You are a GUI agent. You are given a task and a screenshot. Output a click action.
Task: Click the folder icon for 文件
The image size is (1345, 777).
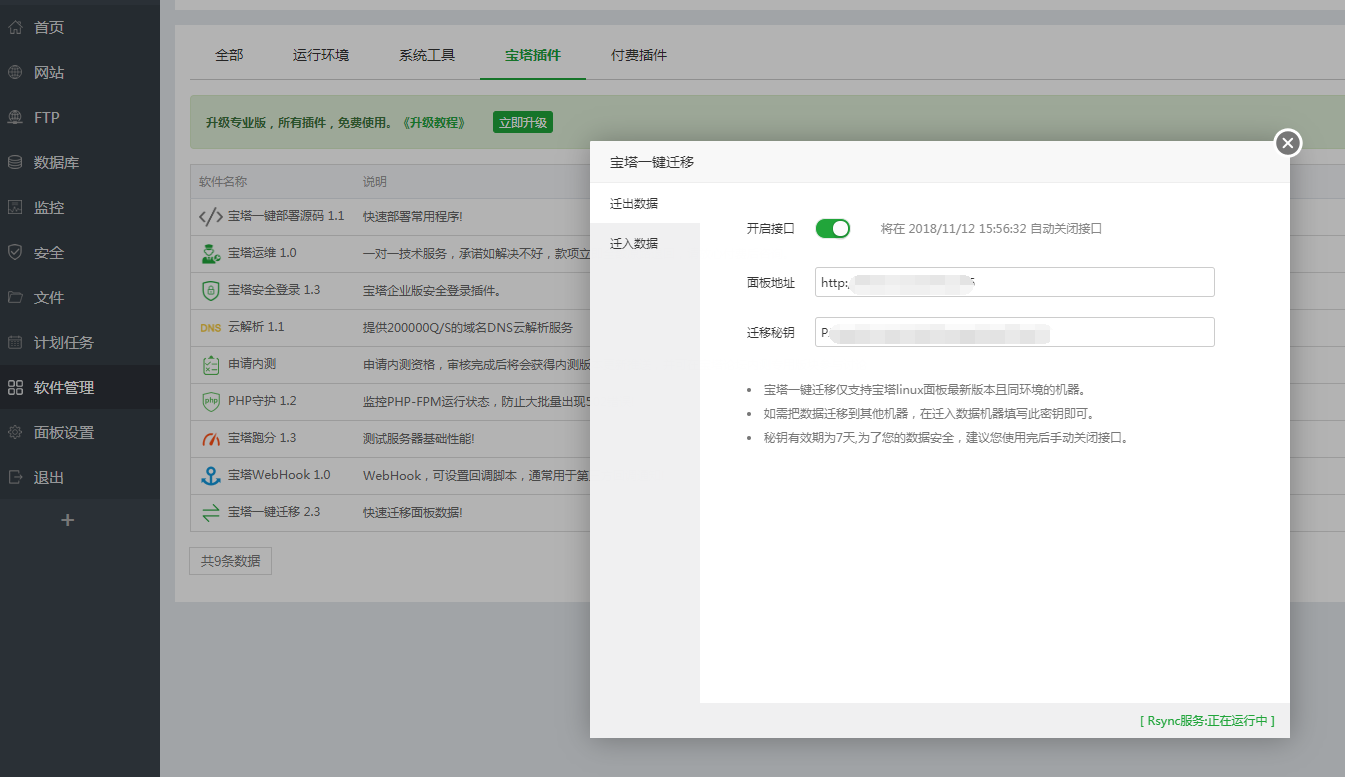click(15, 297)
